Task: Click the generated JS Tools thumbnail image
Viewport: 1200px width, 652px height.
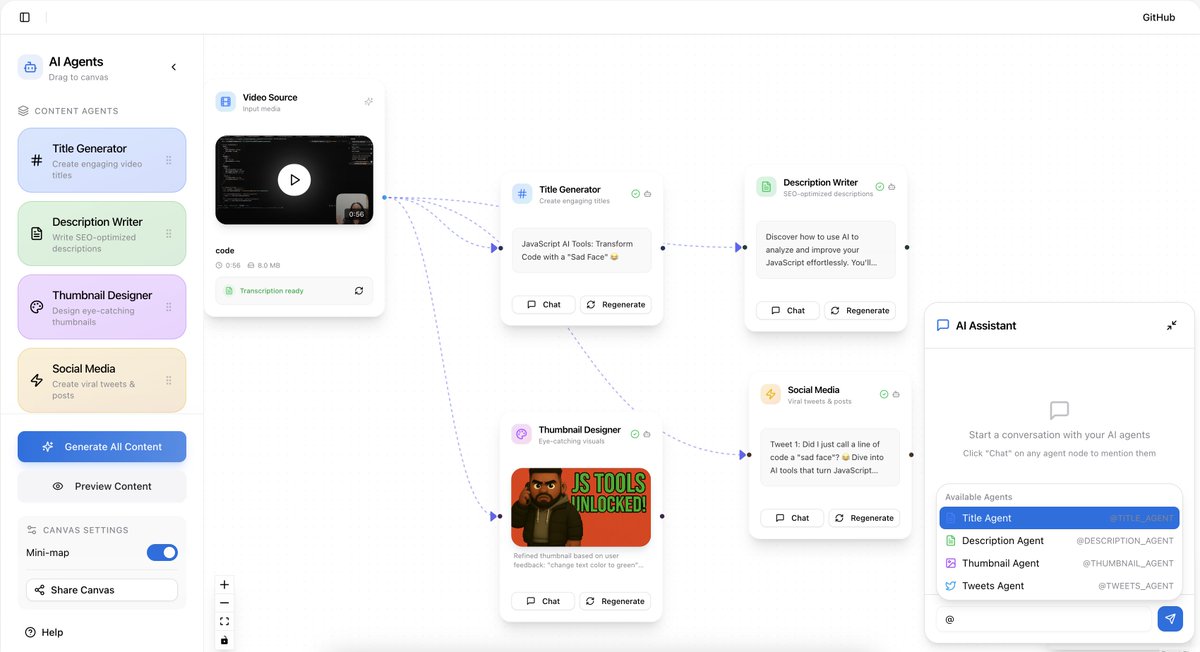Action: 581,507
